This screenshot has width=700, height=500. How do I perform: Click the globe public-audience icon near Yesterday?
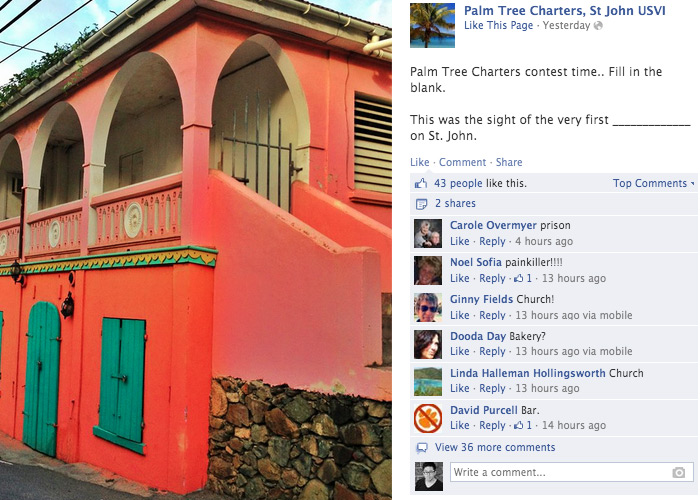[x=598, y=25]
